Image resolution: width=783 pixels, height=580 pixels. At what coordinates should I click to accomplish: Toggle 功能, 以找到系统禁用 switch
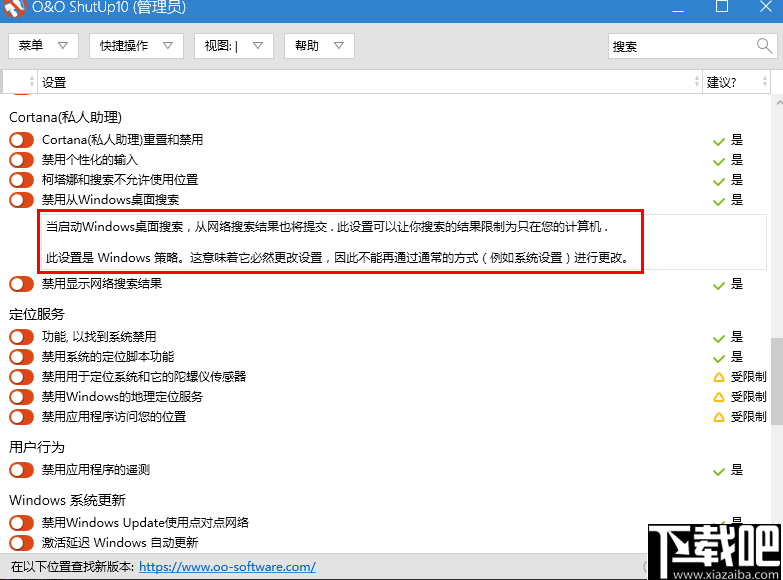(x=21, y=337)
